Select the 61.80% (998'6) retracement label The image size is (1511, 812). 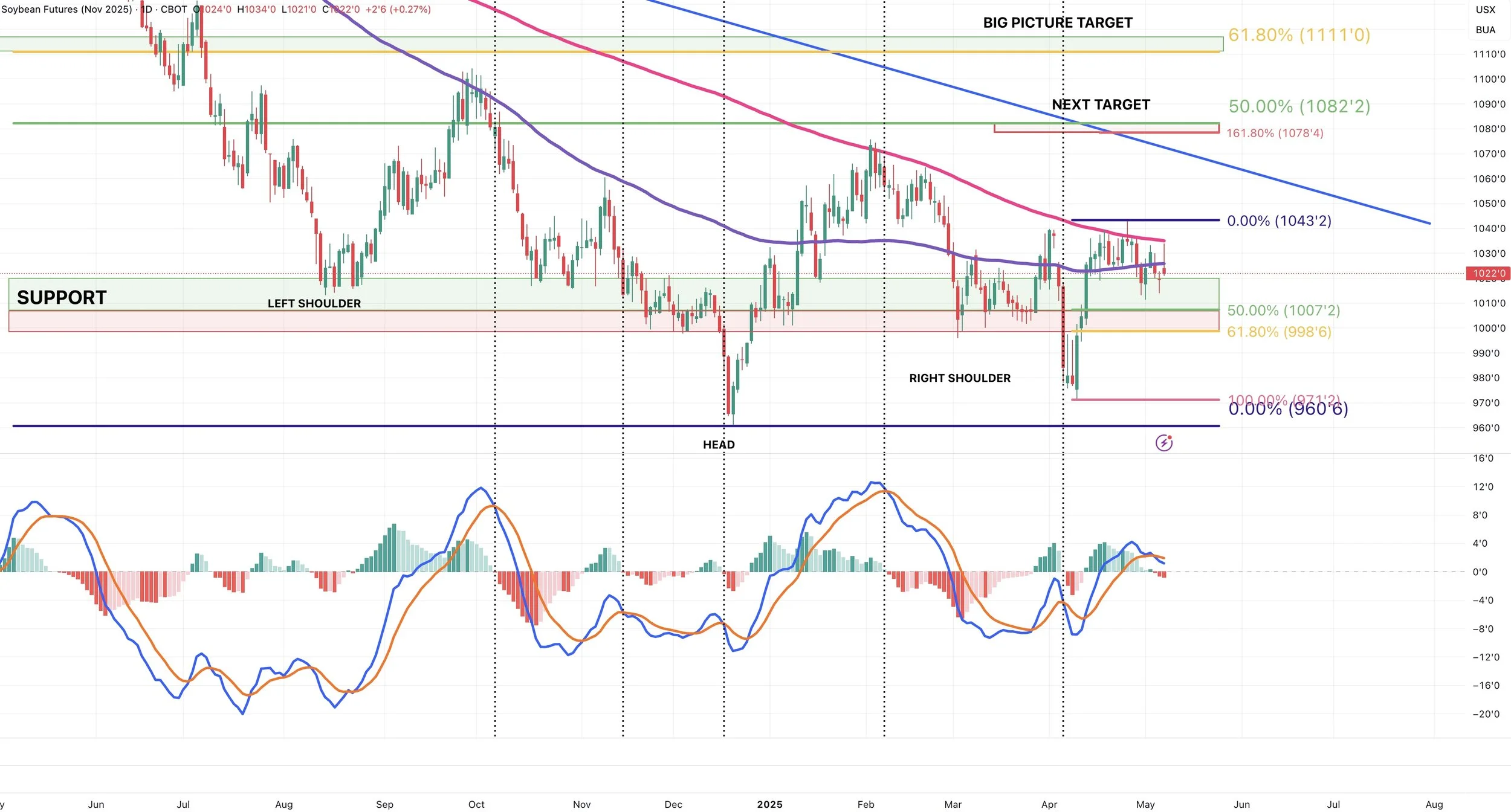click(x=1279, y=332)
